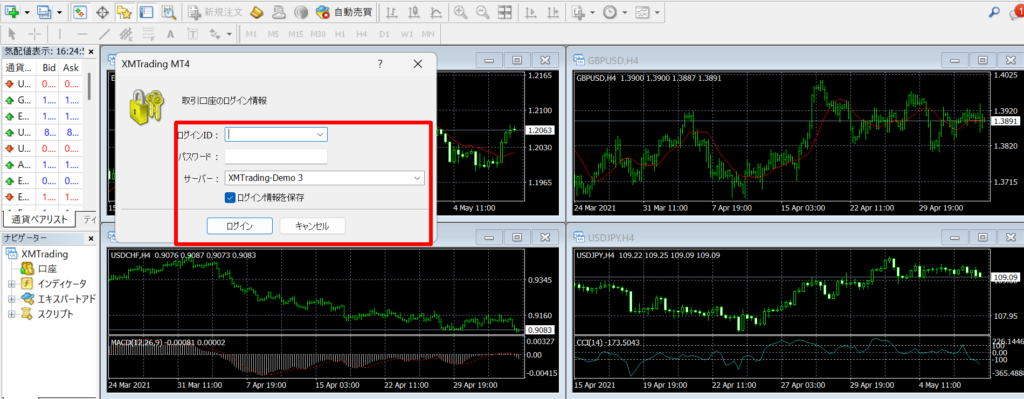Select the draw trendline tool
This screenshot has width=1024, height=399.
coord(104,33)
